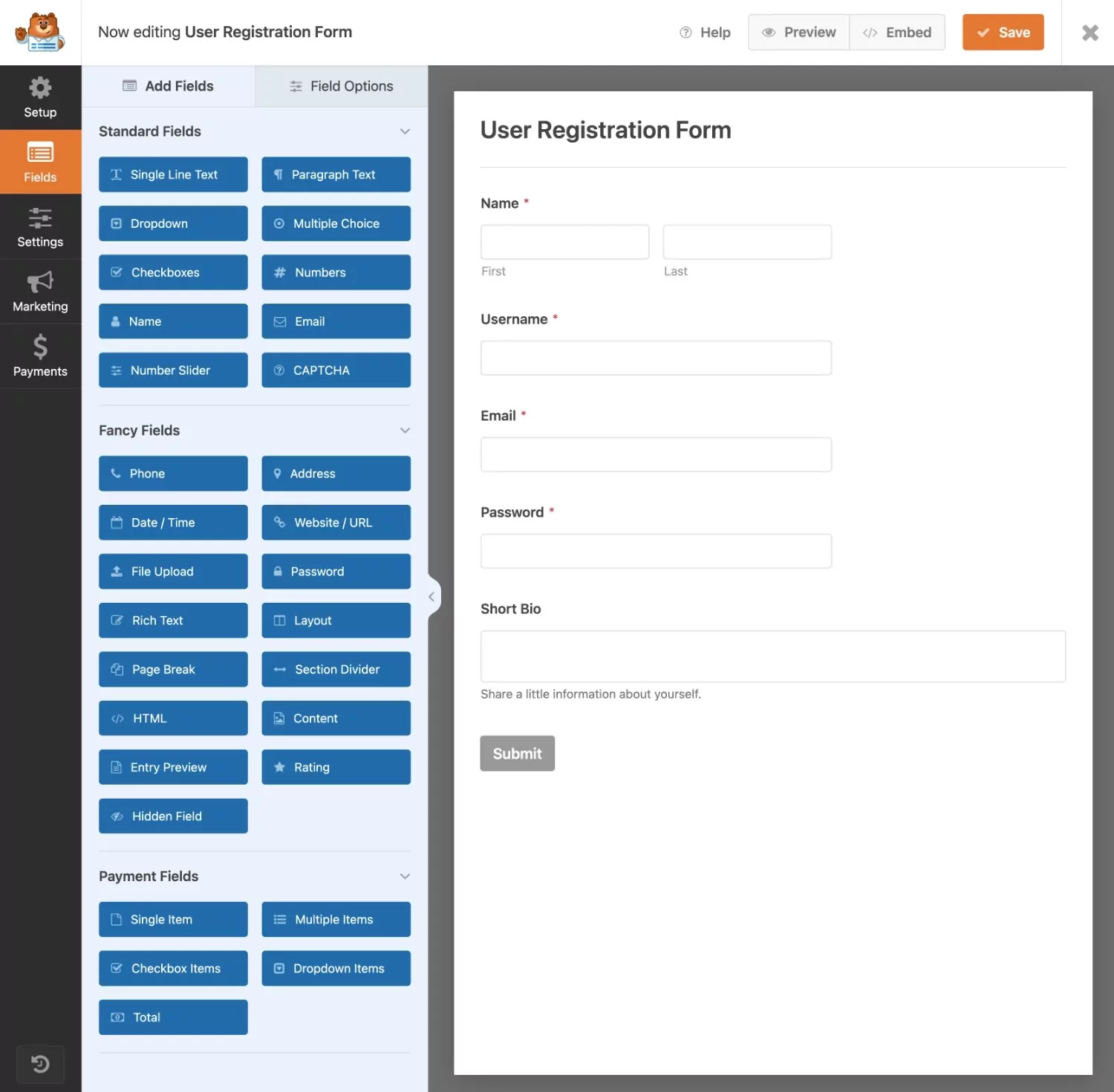The height and width of the screenshot is (1092, 1114).
Task: Save the form
Action: pos(1003,33)
